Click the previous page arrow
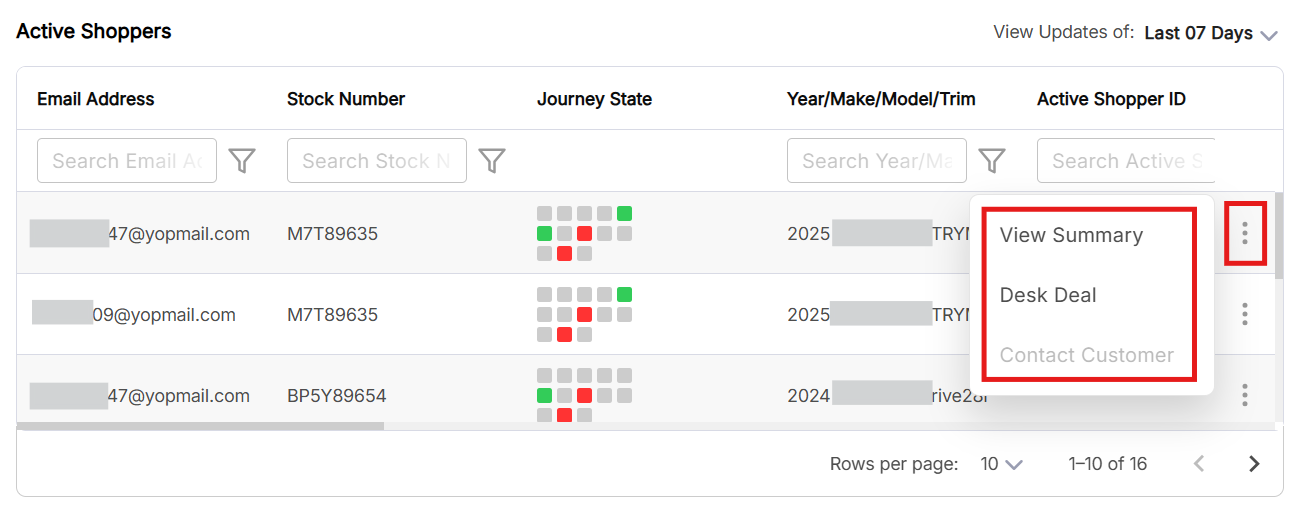This screenshot has width=1306, height=522. tap(1200, 464)
